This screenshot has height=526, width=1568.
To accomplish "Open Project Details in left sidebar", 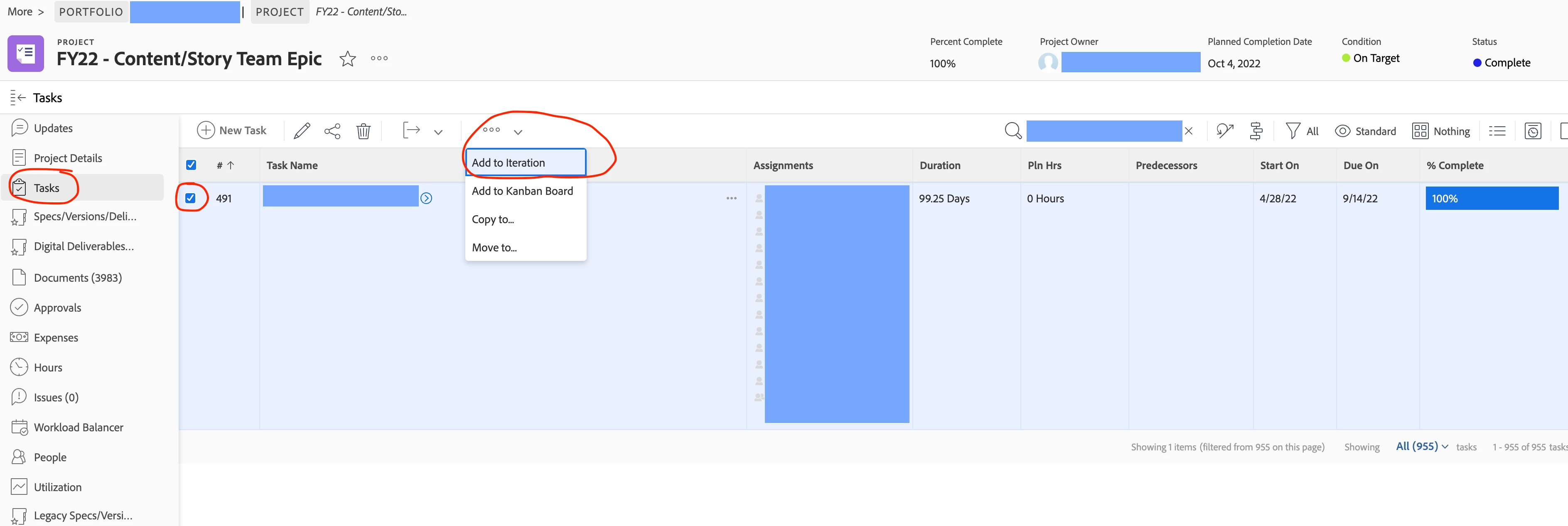I will point(68,158).
